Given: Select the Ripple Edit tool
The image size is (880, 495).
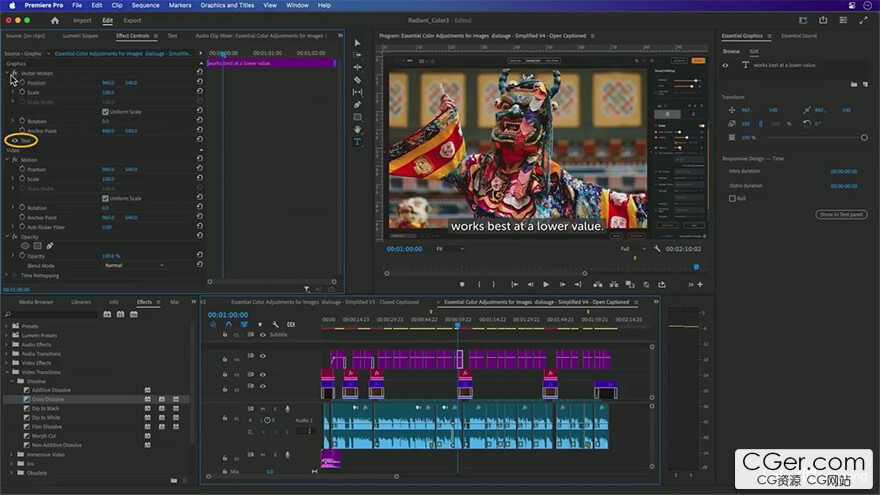Looking at the screenshot, I should click(x=358, y=67).
